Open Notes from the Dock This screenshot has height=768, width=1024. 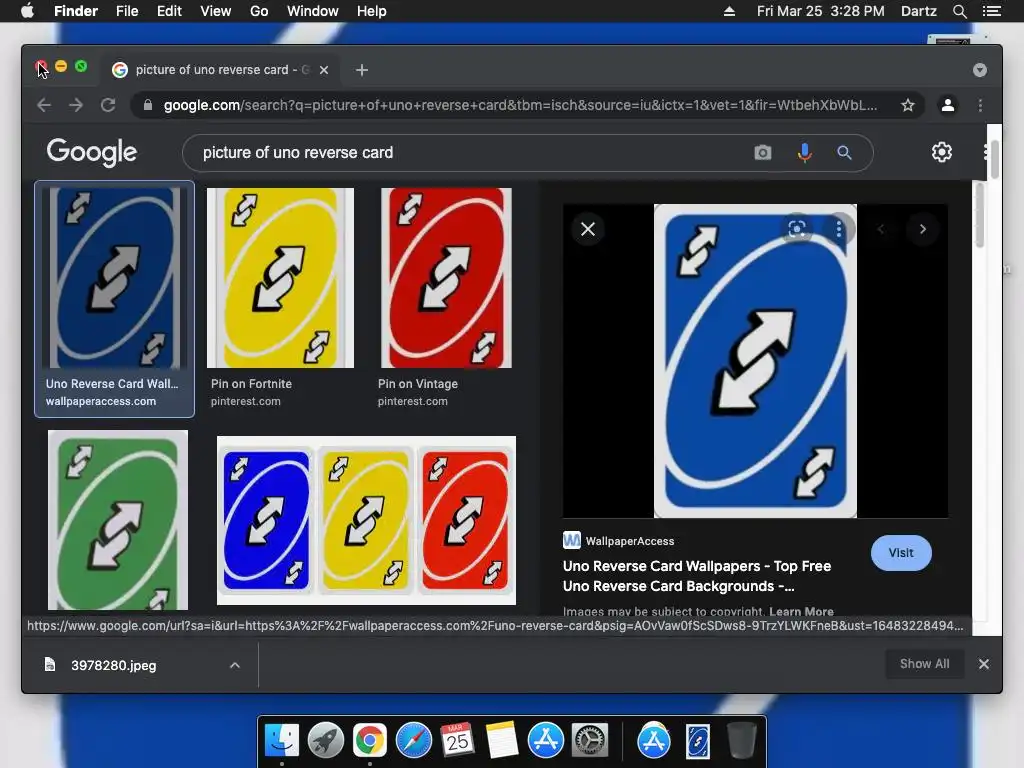click(502, 741)
